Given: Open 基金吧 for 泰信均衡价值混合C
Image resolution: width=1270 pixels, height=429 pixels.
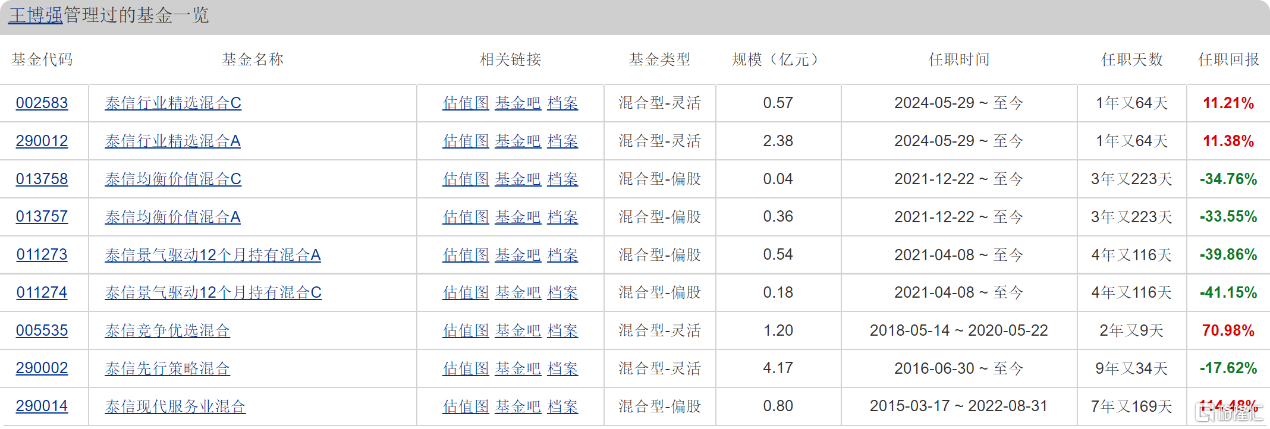Looking at the screenshot, I should 518,179.
